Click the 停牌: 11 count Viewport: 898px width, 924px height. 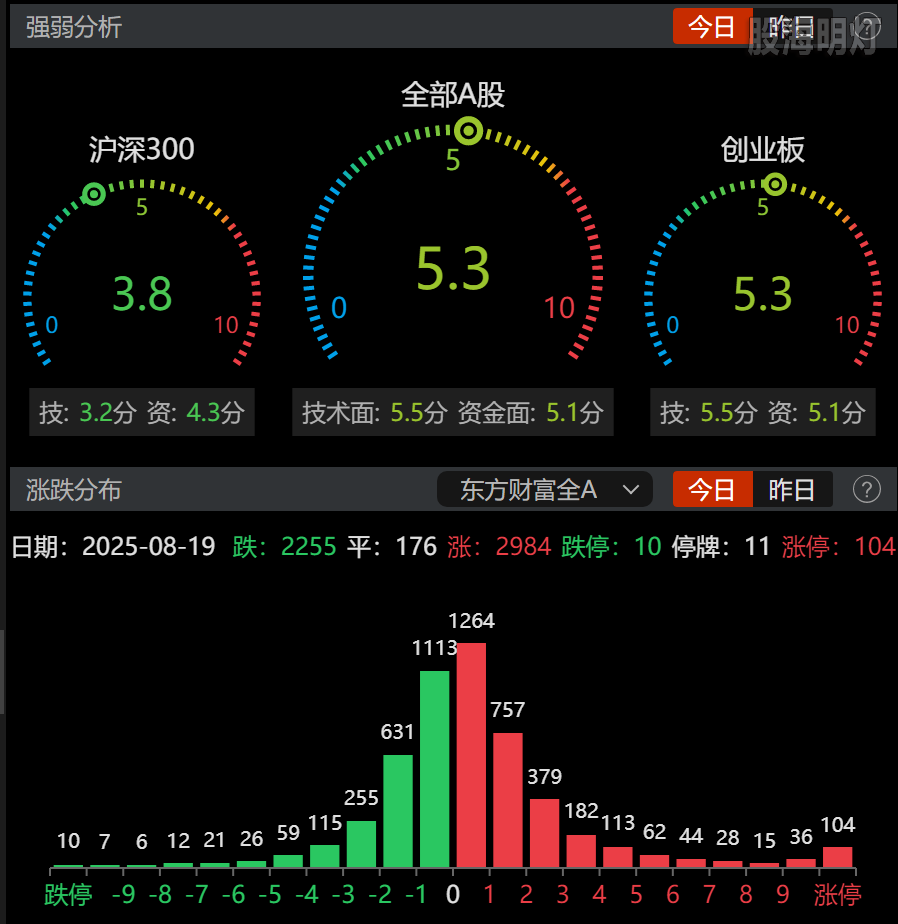click(721, 546)
